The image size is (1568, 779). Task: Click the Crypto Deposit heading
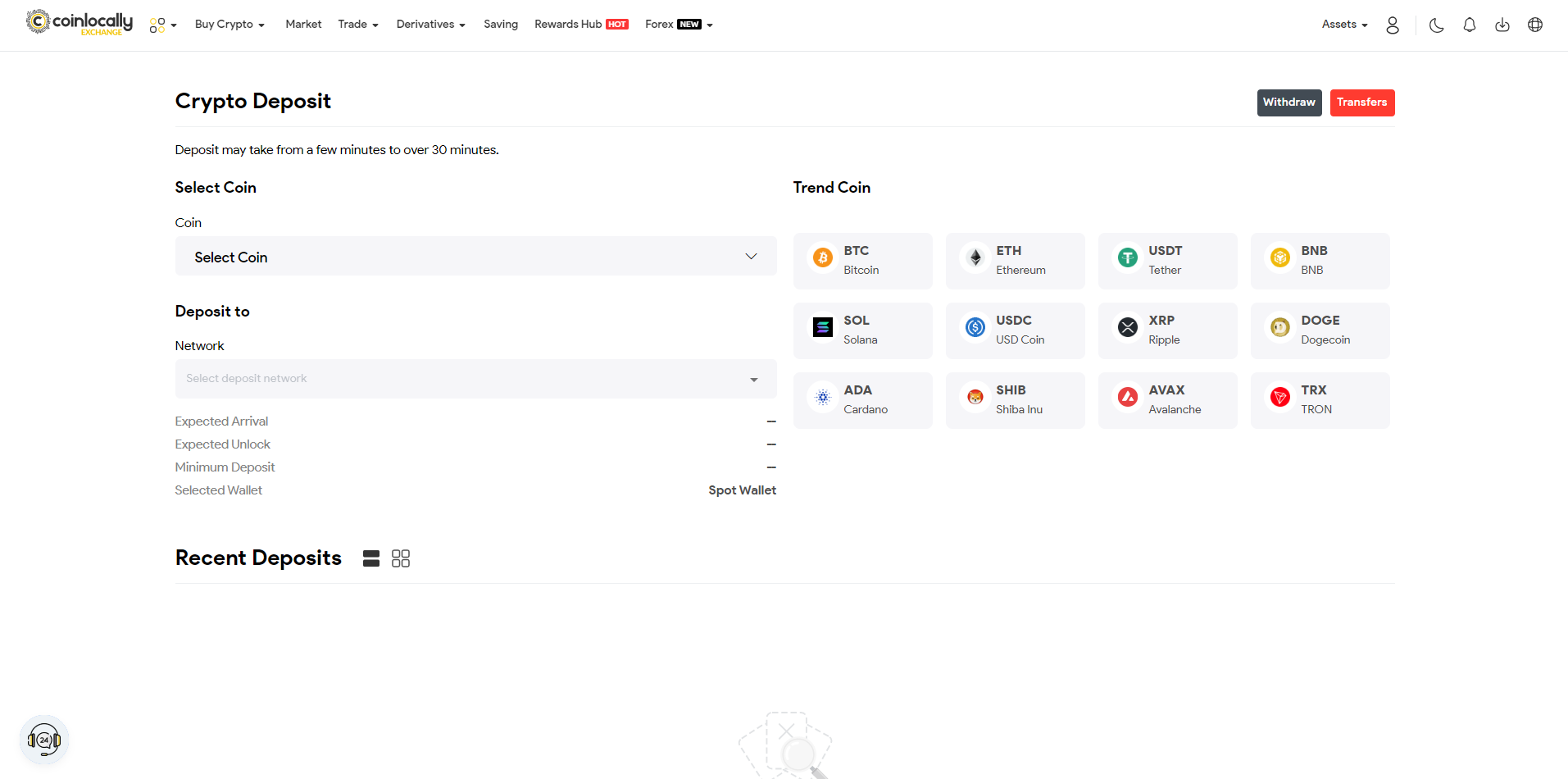coord(253,101)
